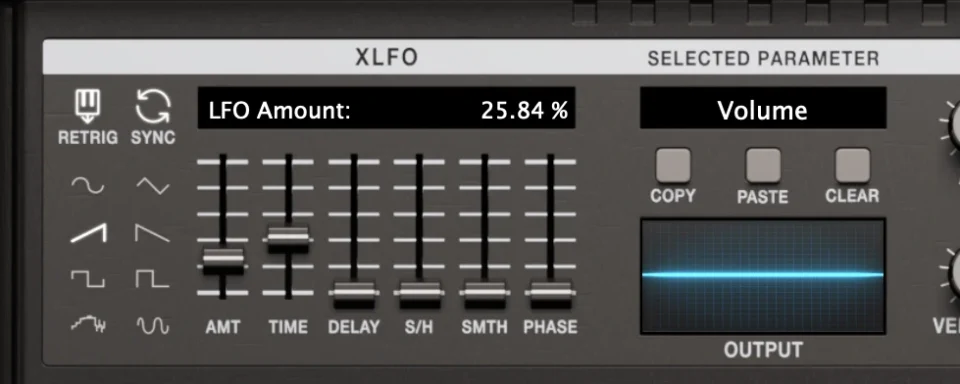Click the CLEAR button
The image size is (960, 384).
pos(852,165)
